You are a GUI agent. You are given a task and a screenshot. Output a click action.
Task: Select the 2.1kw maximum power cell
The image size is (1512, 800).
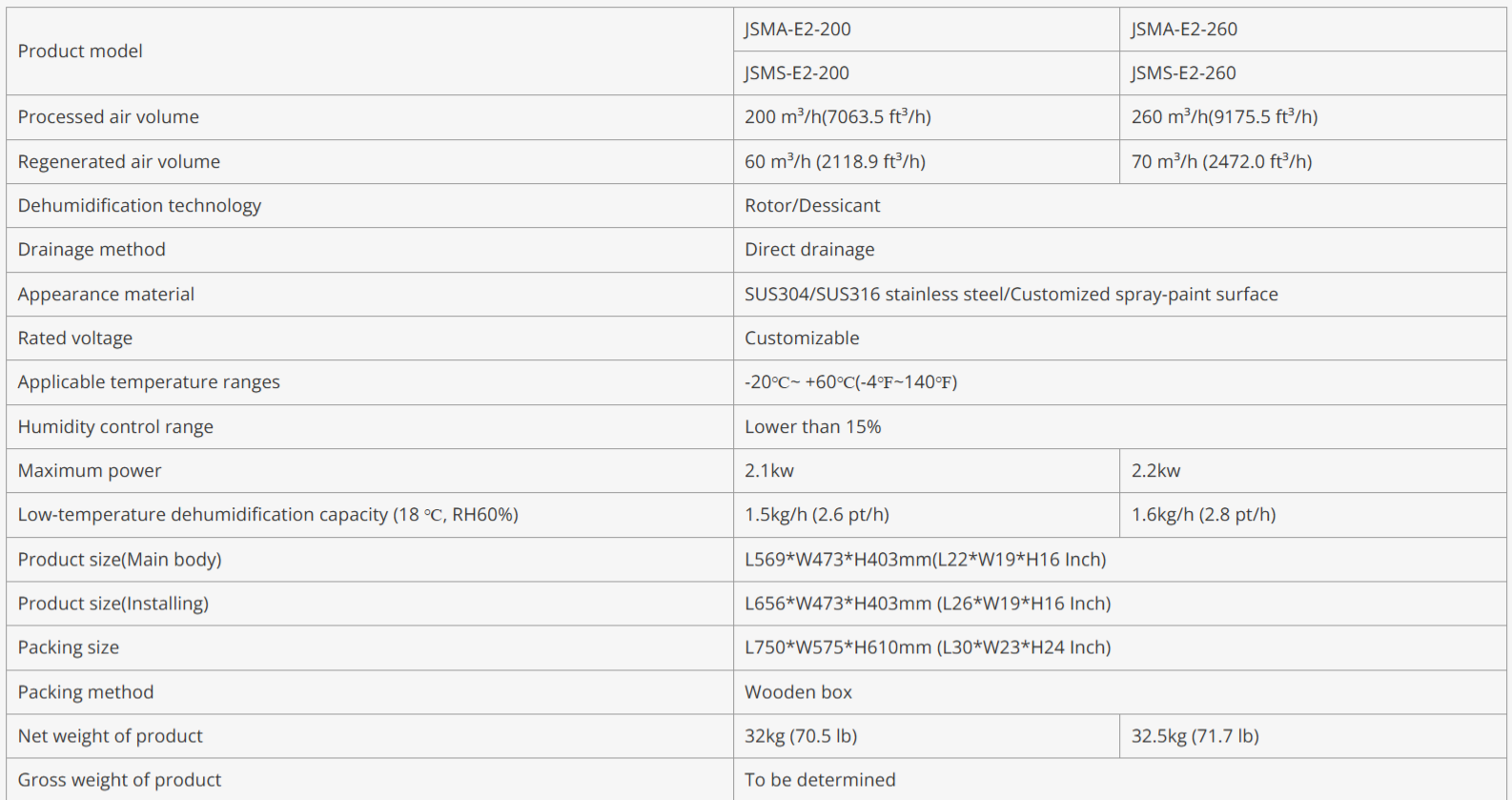[769, 471]
